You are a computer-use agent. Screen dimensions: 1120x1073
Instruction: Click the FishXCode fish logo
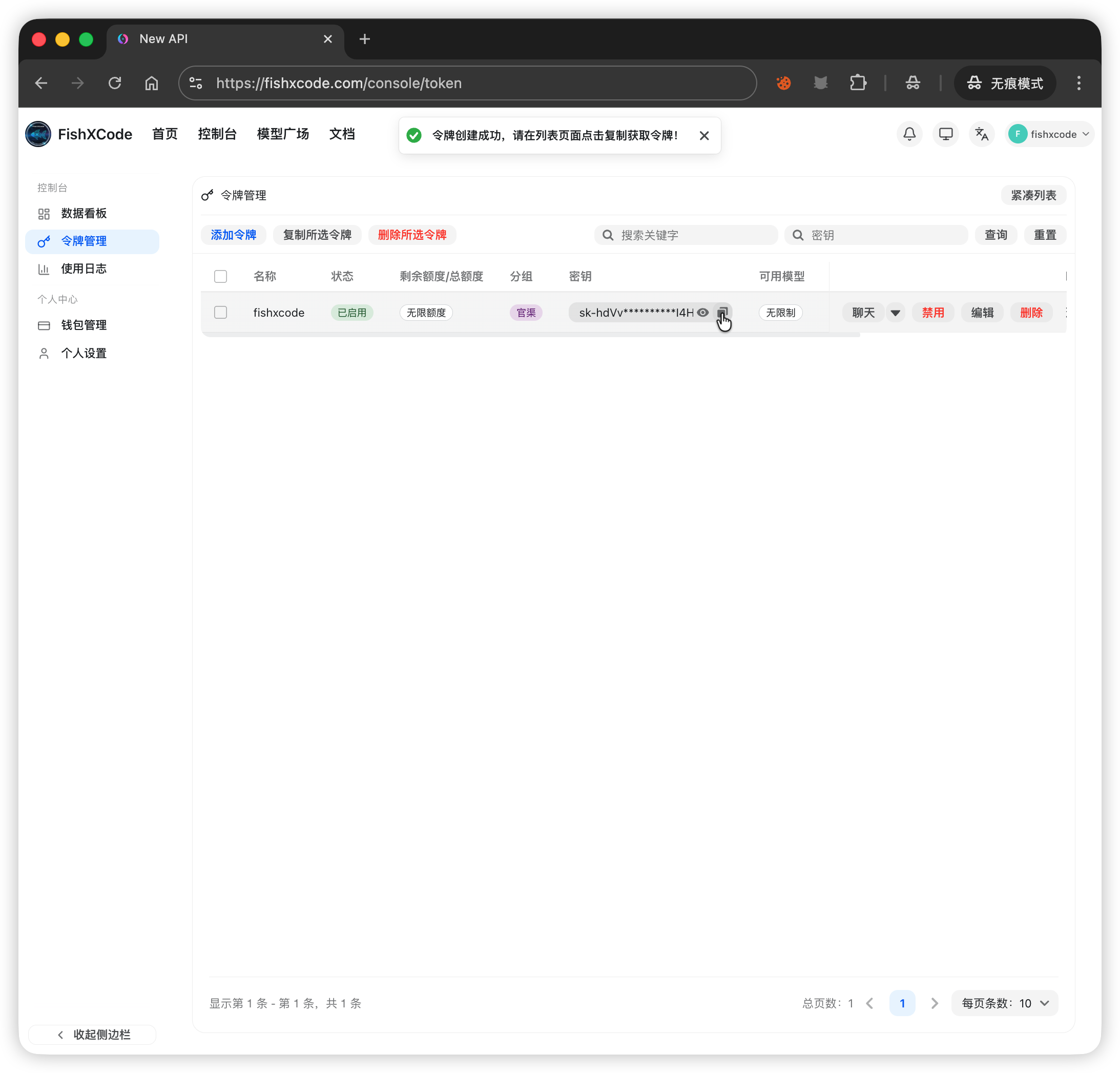[38, 134]
